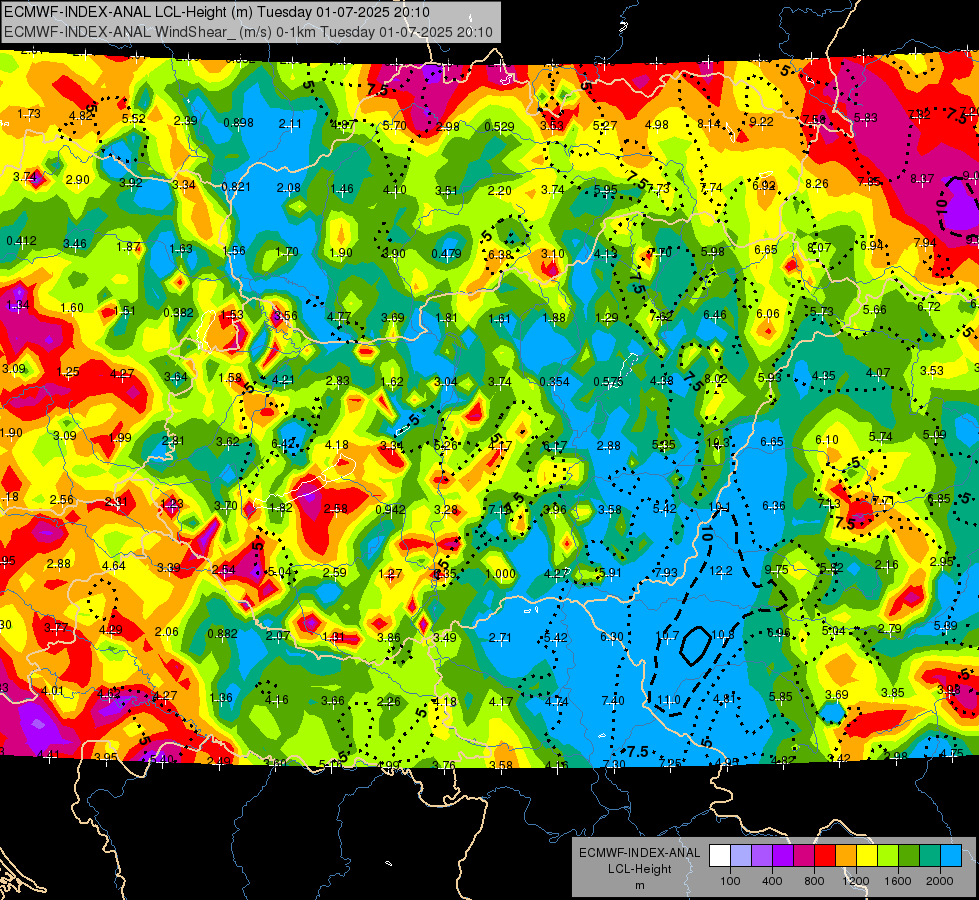Select the orange legend swatch
This screenshot has width=979, height=900.
coord(846,856)
